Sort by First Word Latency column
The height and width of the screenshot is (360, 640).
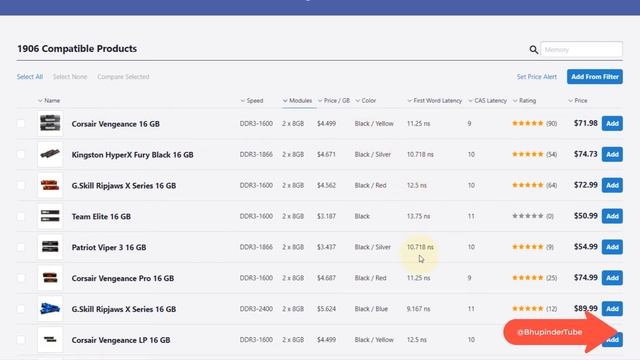pyautogui.click(x=434, y=100)
